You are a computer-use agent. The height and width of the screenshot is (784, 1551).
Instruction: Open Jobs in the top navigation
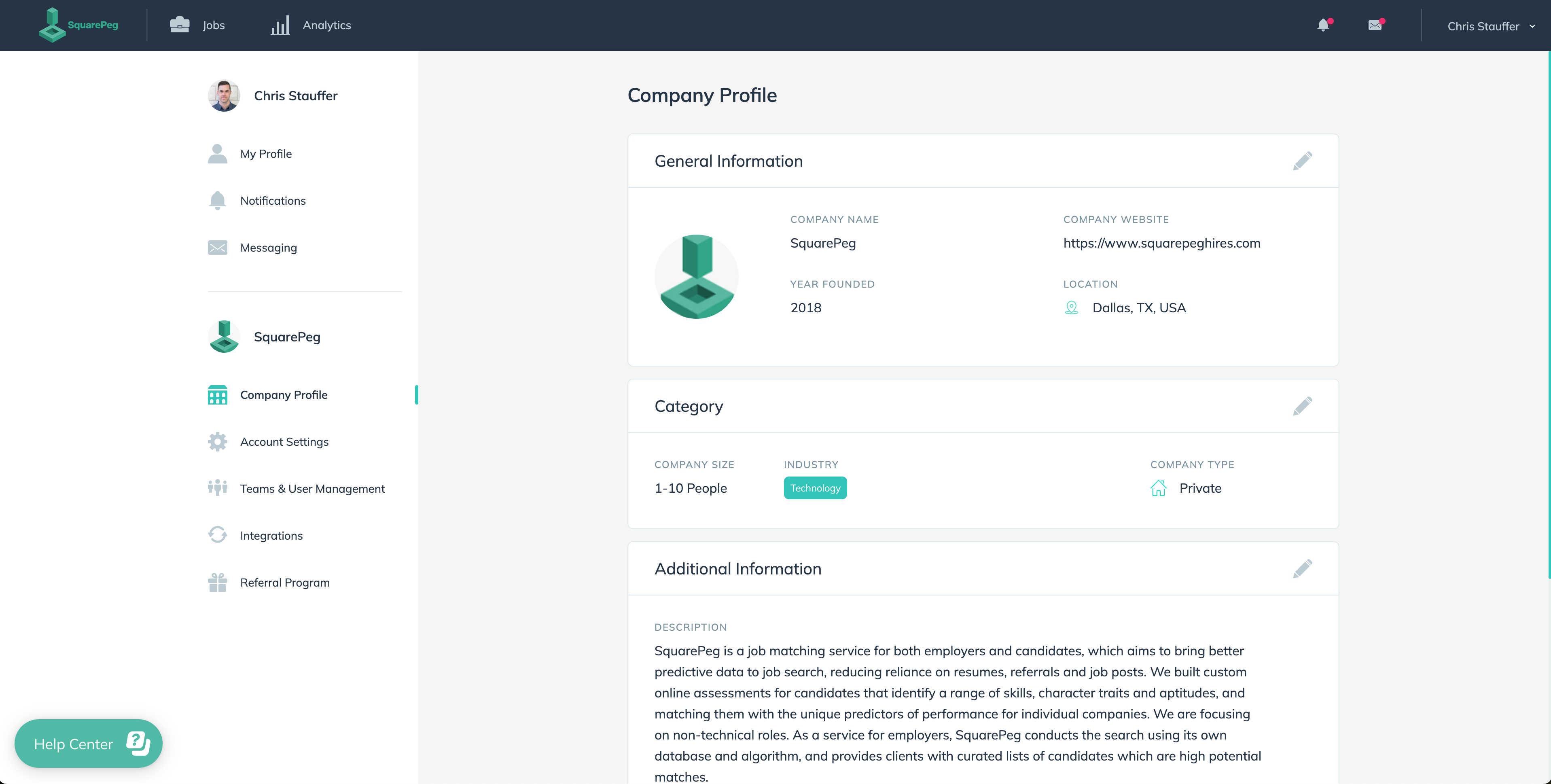point(213,25)
